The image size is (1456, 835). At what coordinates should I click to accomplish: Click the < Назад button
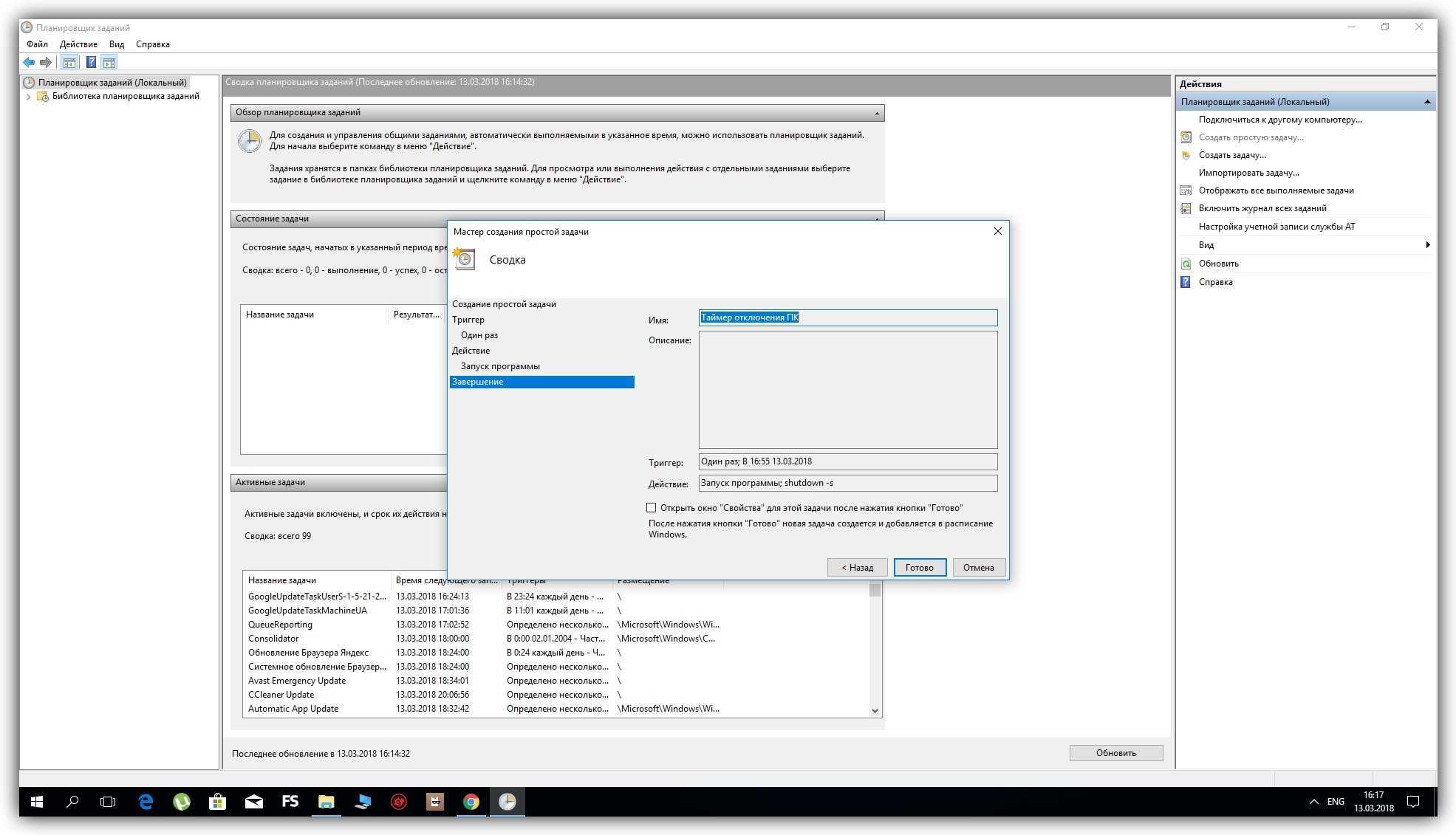click(x=857, y=568)
